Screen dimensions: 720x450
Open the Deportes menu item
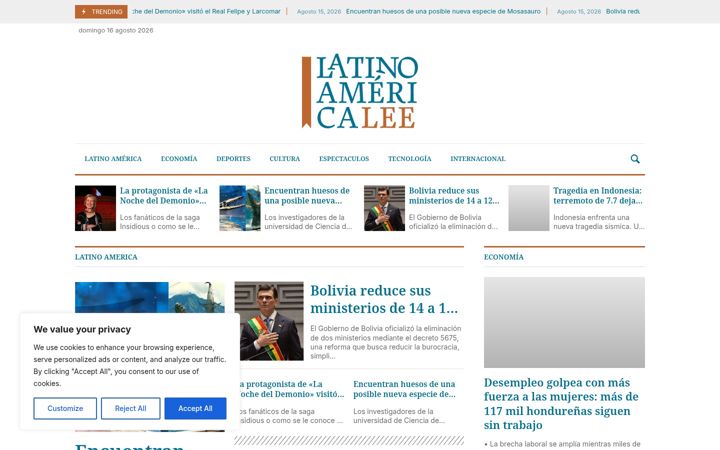tap(233, 159)
